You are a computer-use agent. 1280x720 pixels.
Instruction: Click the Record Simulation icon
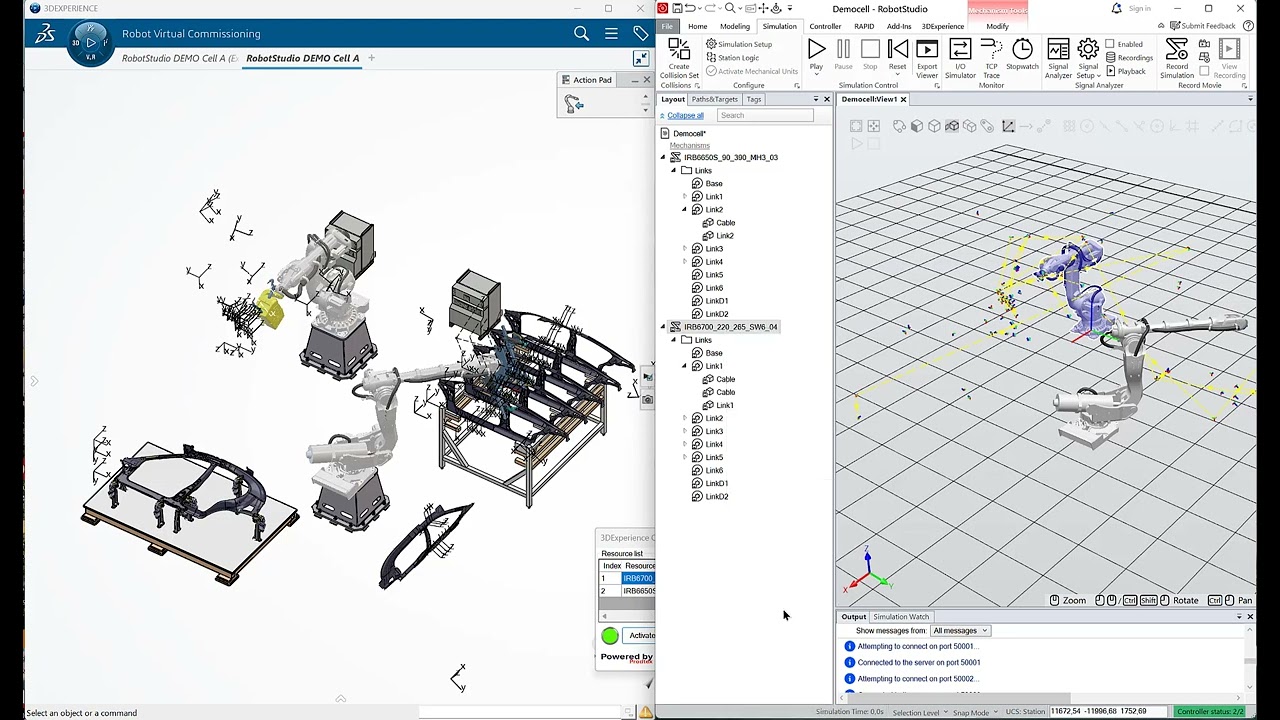[x=1177, y=49]
